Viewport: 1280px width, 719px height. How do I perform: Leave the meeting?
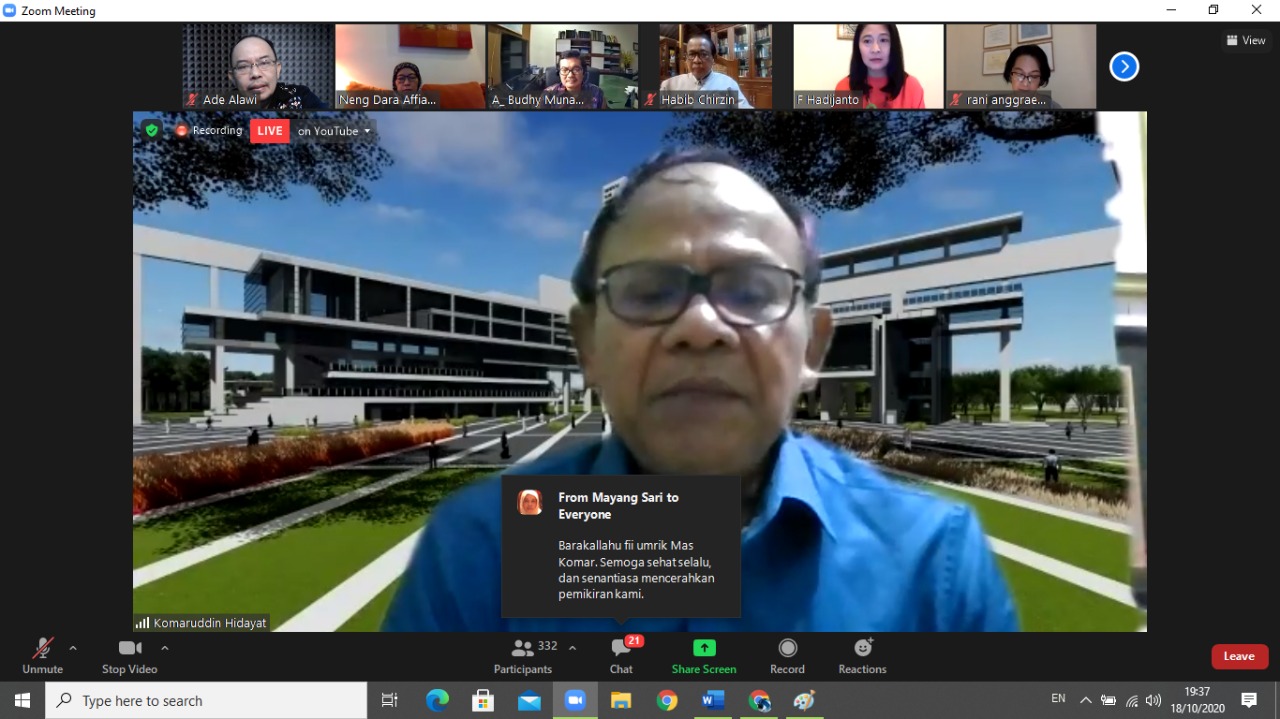[1239, 656]
